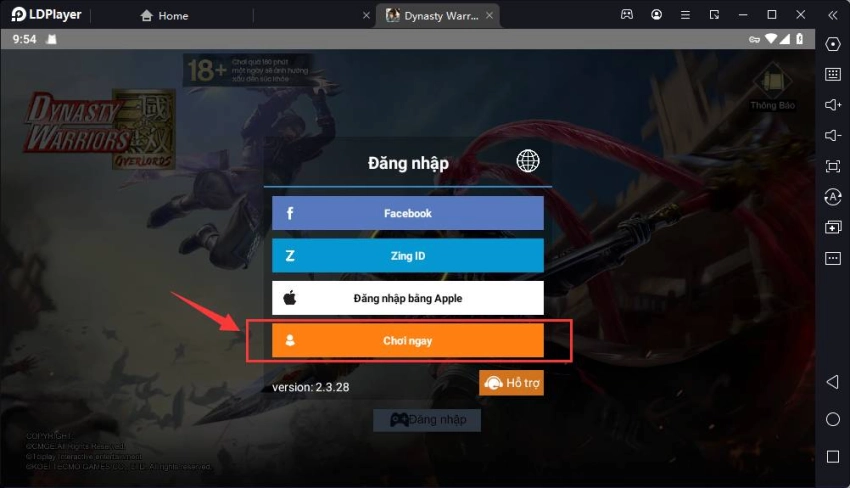Log in with Facebook button
The image size is (850, 488).
408,213
